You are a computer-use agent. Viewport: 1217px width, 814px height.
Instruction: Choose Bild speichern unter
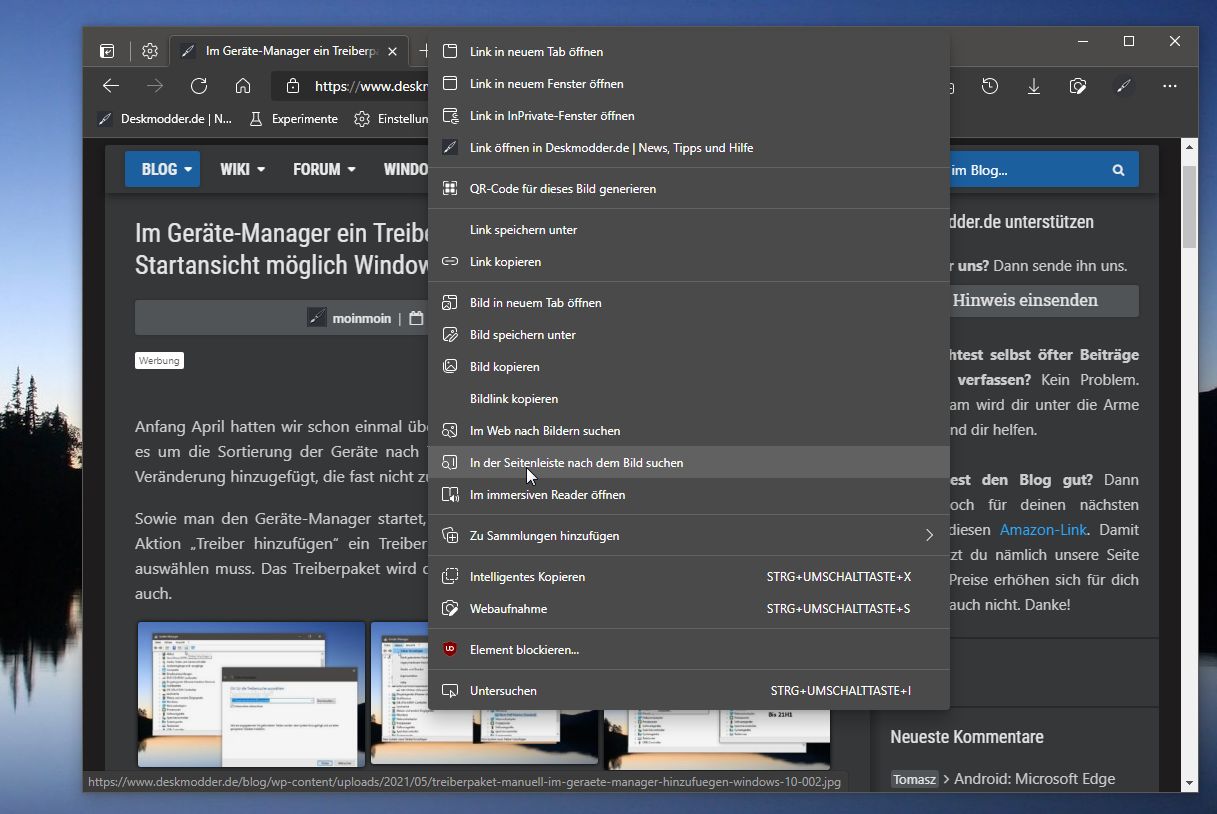pos(688,335)
